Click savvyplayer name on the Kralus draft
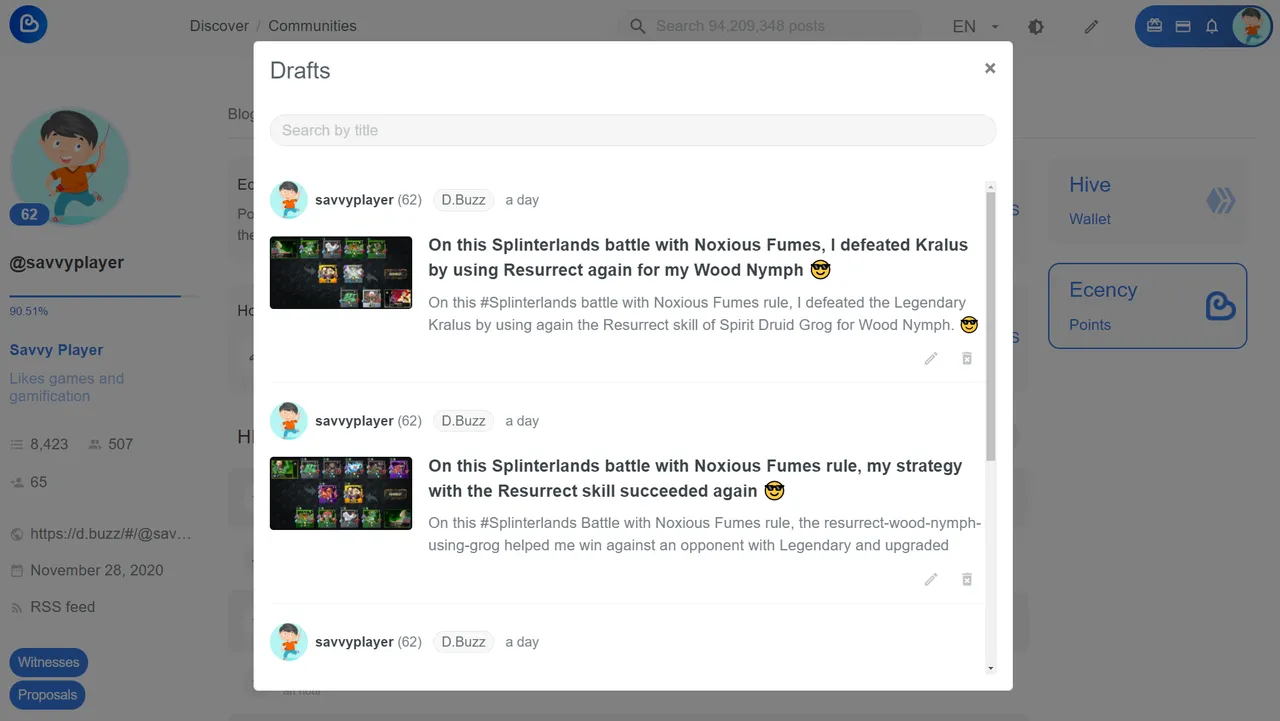Viewport: 1280px width, 721px height. 354,200
